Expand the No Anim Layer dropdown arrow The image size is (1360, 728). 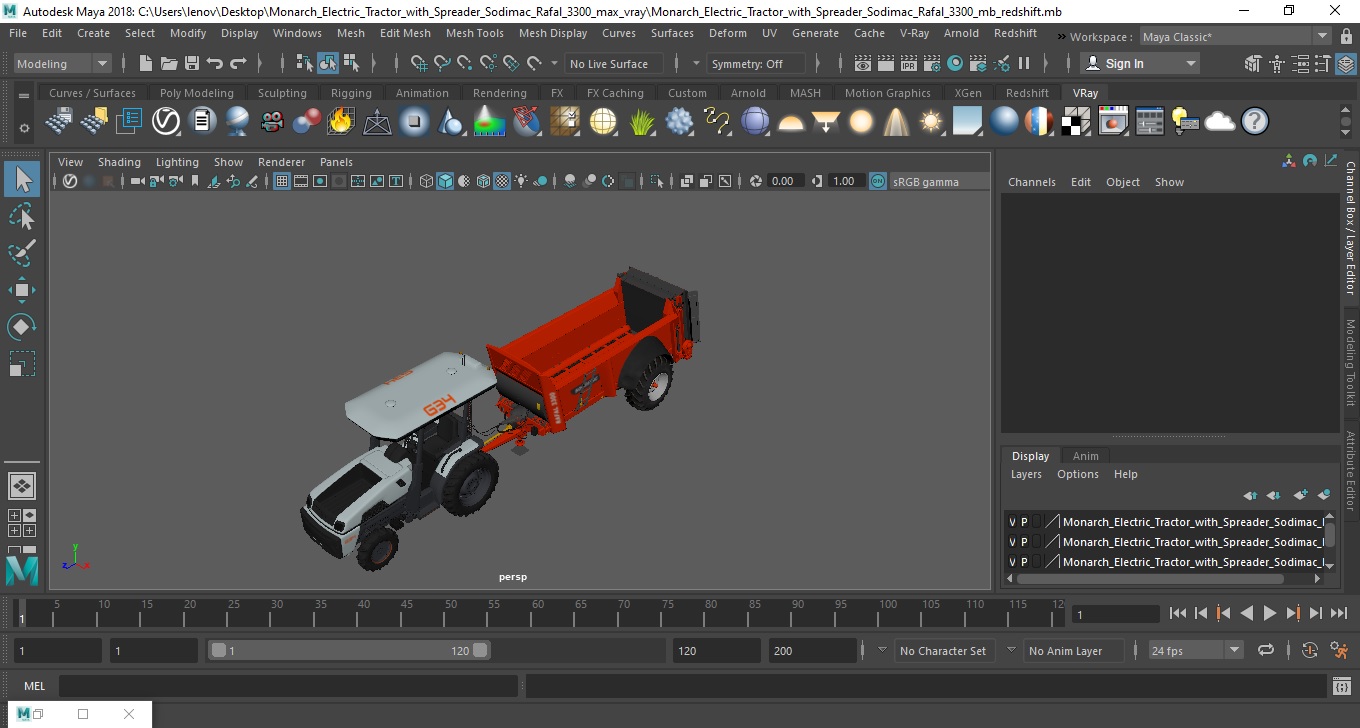1011,649
